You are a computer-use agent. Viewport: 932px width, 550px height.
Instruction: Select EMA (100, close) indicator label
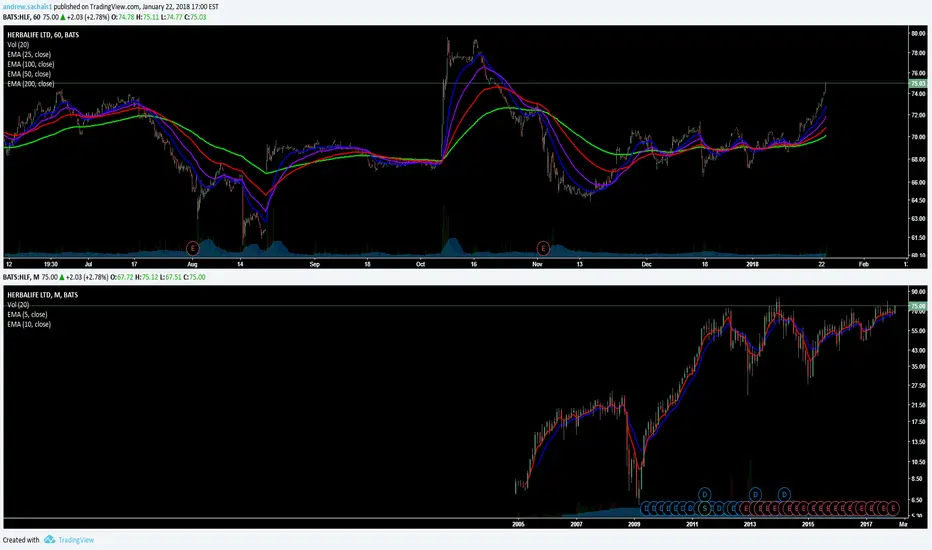click(30, 64)
